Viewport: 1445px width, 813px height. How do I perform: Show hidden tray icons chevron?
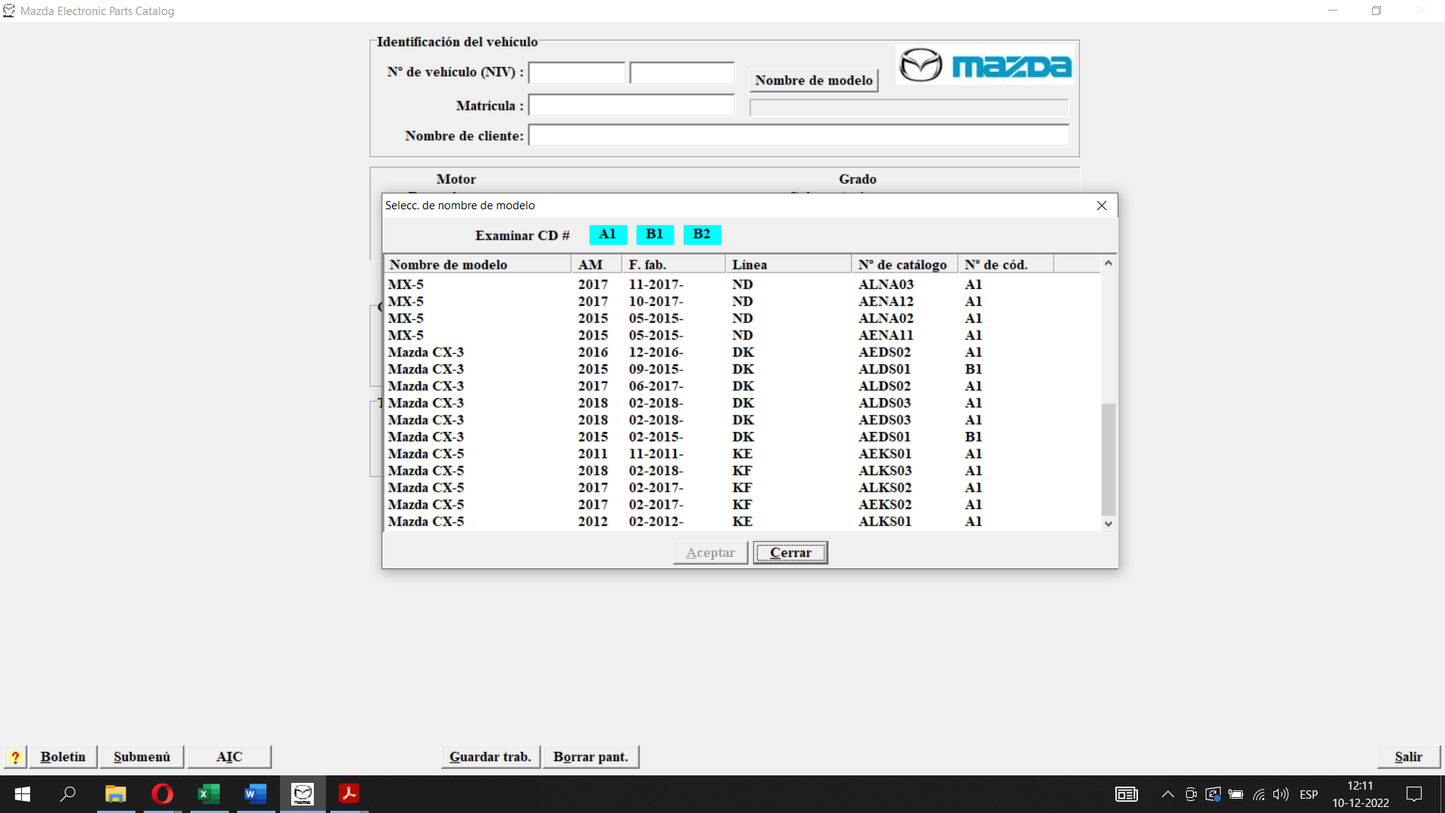1167,794
